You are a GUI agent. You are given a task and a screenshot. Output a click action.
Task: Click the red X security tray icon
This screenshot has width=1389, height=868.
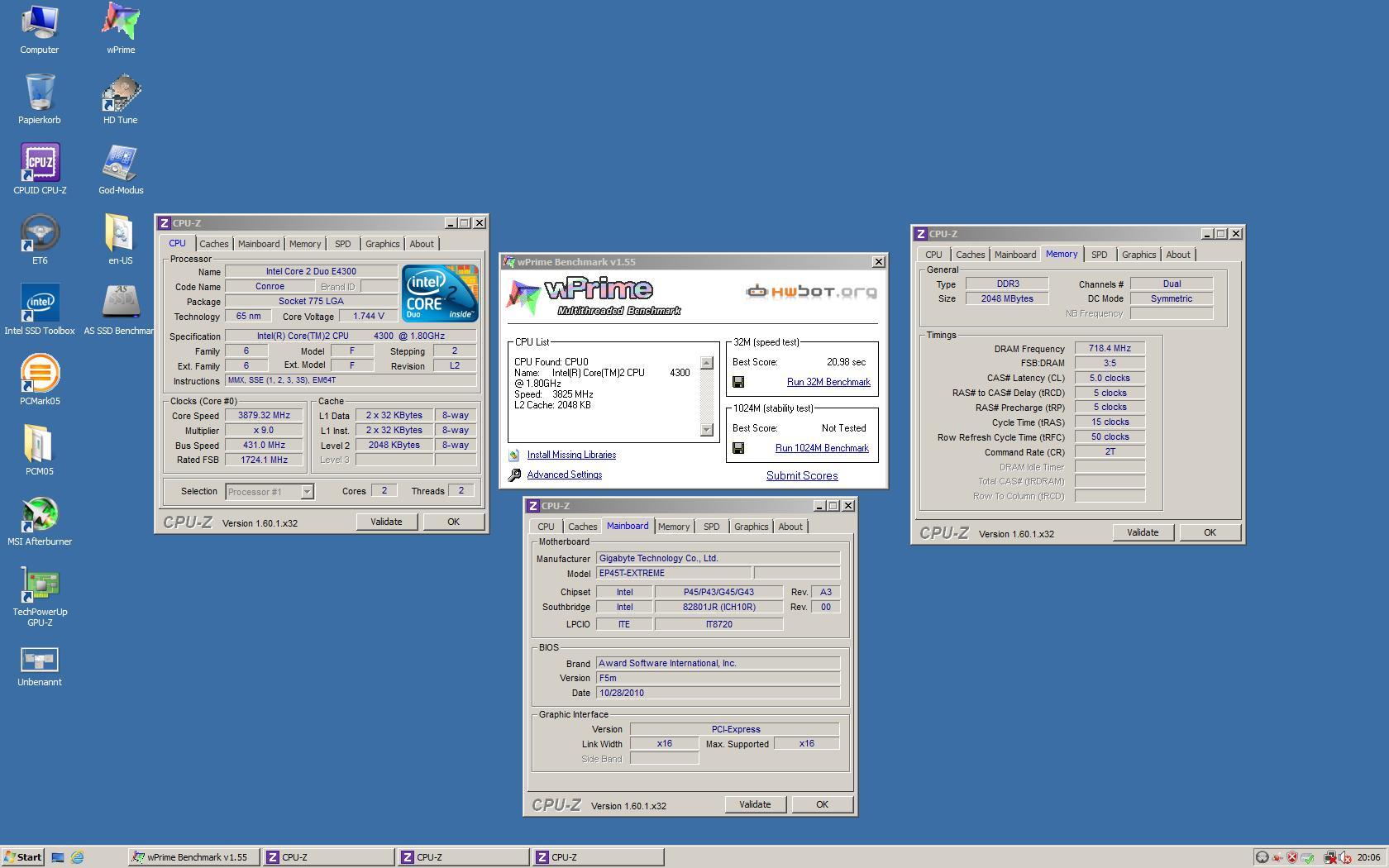[x=1292, y=857]
